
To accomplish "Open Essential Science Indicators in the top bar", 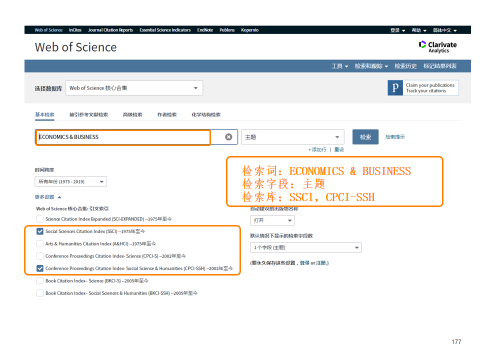I will coord(165,30).
